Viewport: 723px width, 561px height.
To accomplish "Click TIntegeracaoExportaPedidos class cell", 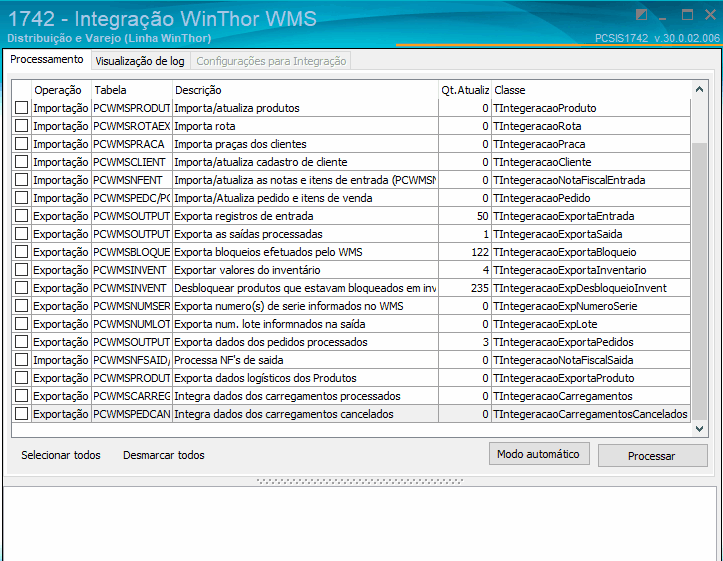I will pos(591,342).
